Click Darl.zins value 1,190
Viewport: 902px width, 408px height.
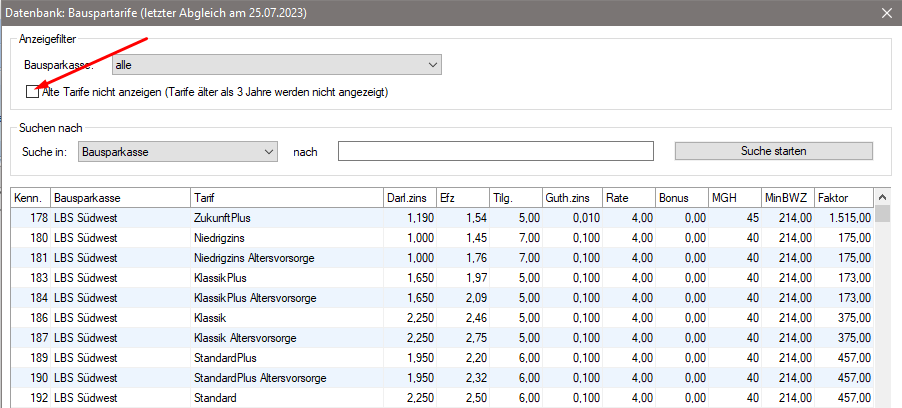[x=421, y=218]
